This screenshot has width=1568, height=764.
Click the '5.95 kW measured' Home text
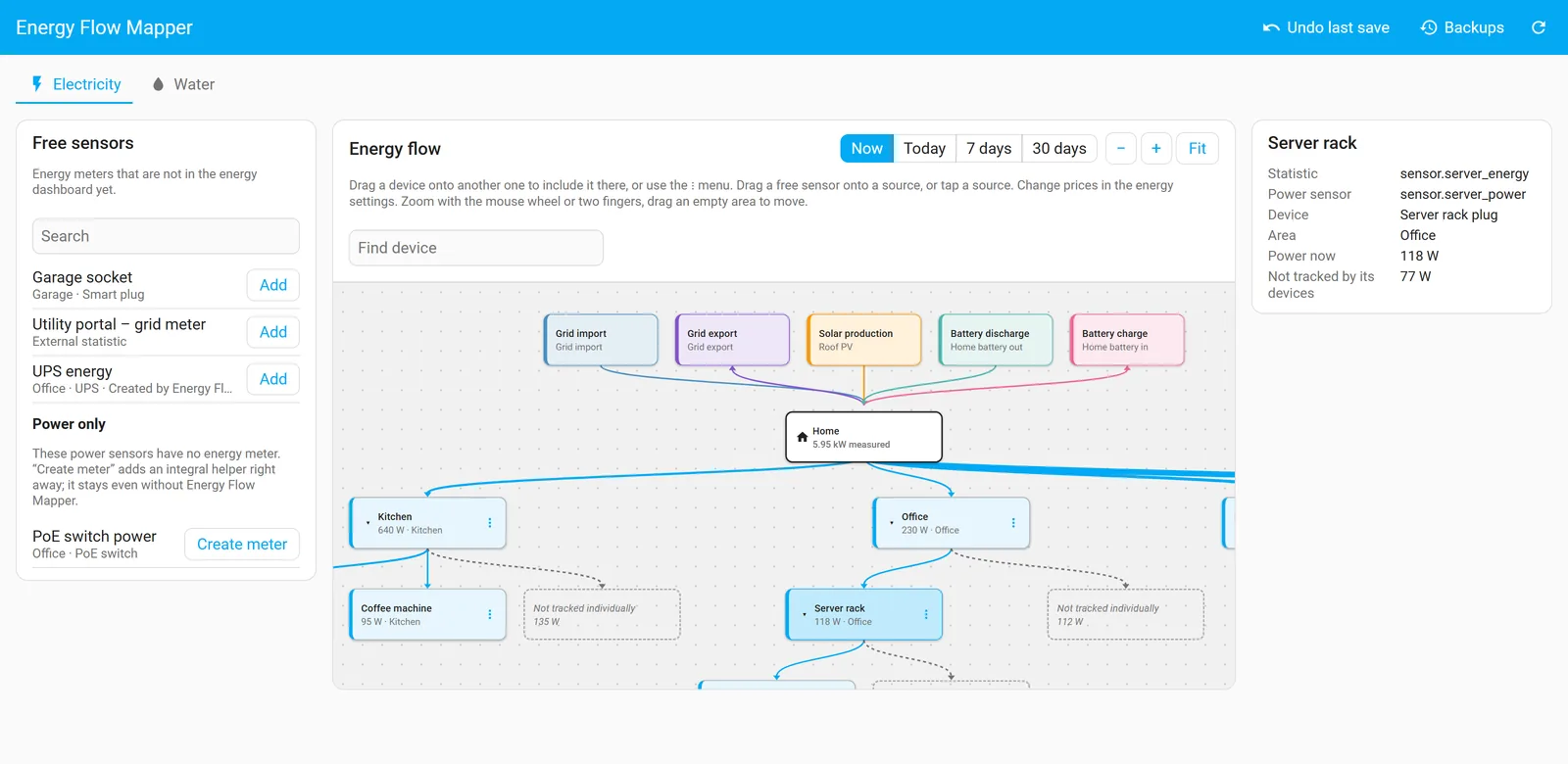click(851, 445)
